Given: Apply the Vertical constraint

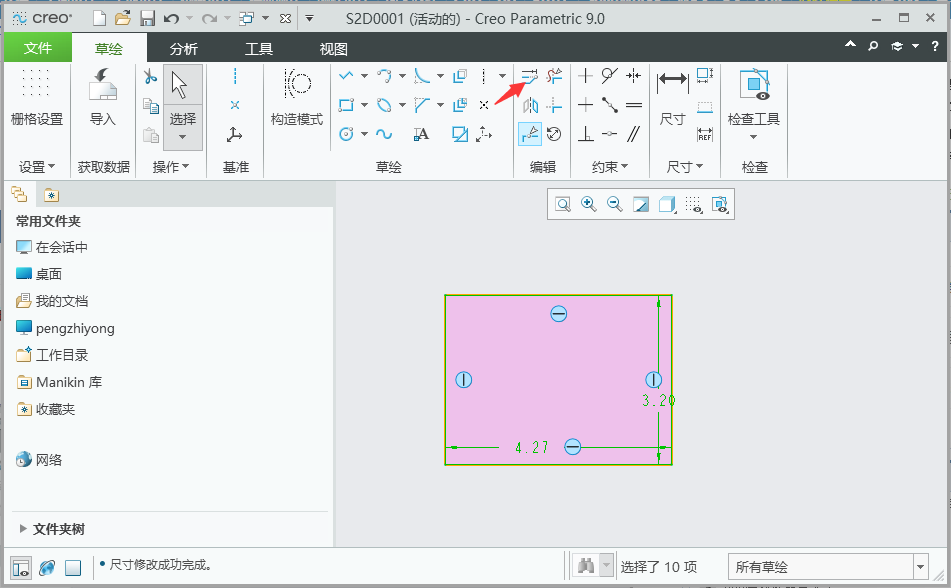Looking at the screenshot, I should (x=585, y=76).
